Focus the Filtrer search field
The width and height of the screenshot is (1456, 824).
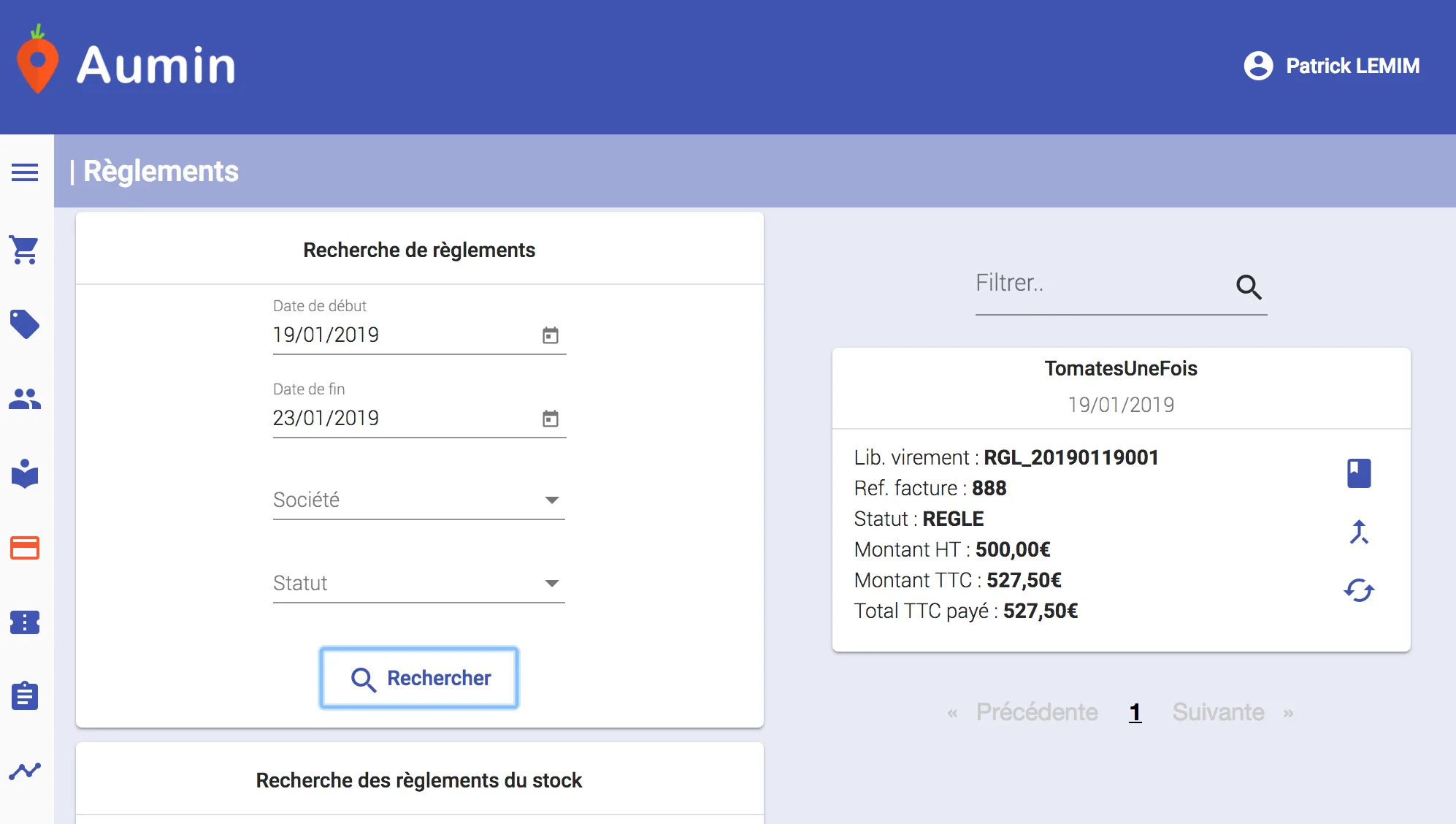(x=1101, y=283)
